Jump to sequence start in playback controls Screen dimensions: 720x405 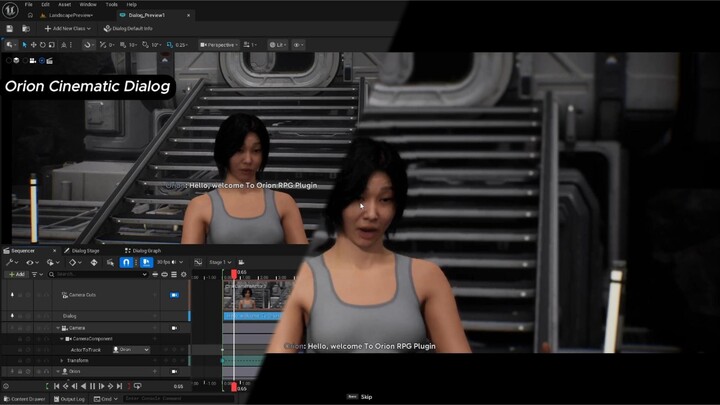[x=56, y=386]
